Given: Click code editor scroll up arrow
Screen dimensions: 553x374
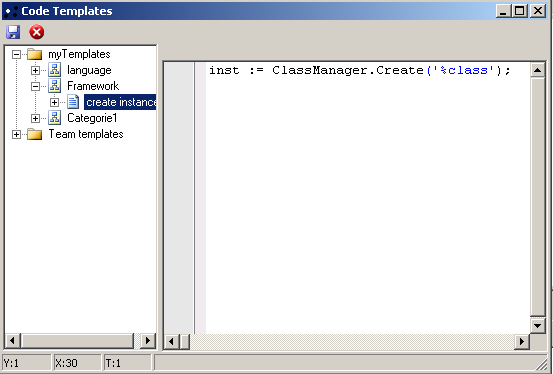Looking at the screenshot, I should pyautogui.click(x=537, y=70).
